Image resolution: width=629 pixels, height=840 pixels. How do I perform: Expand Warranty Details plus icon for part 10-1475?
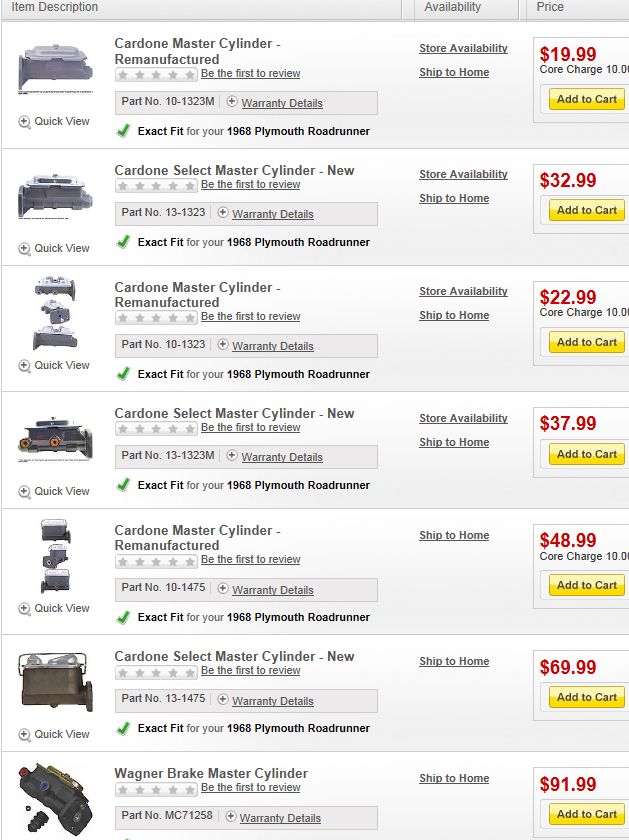pos(223,590)
